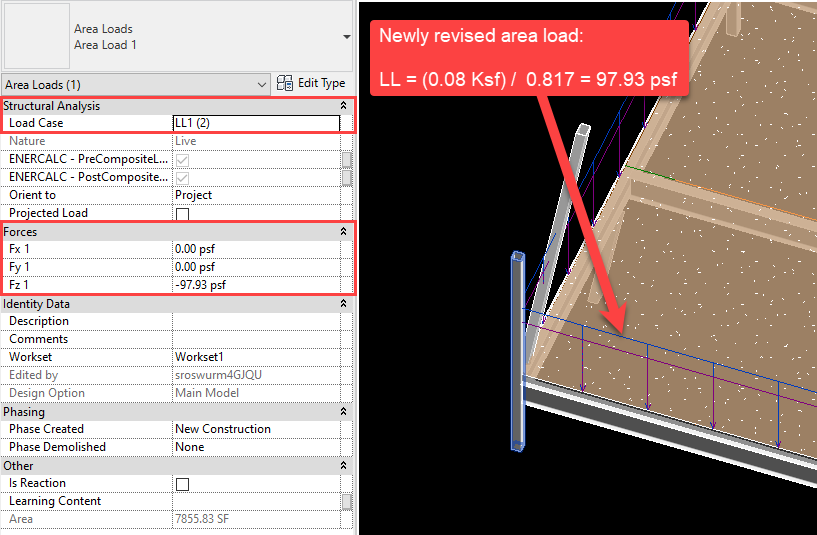Click the Load Case property label
The image size is (817, 535).
36,123
